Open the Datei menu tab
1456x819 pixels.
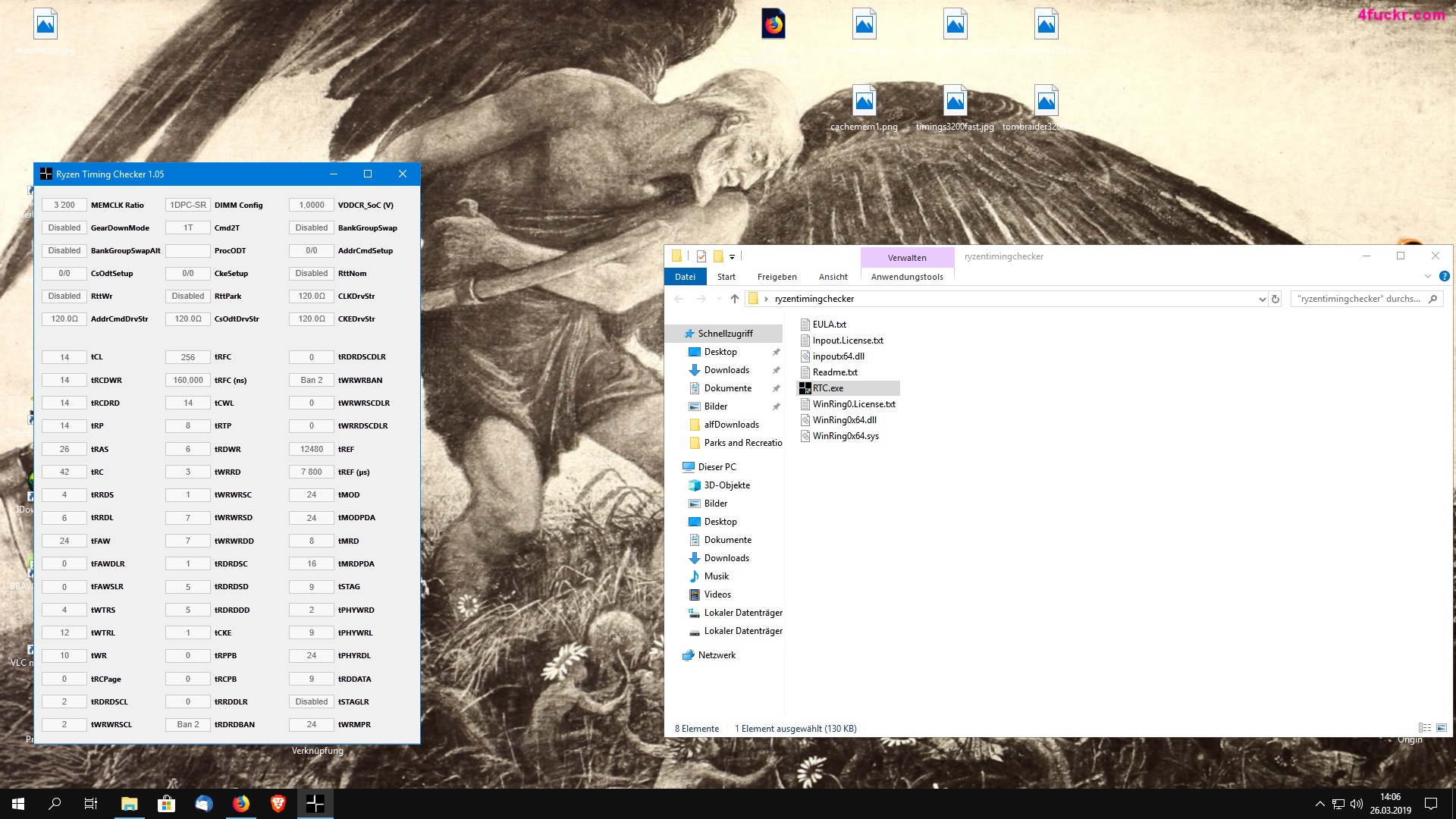[x=685, y=277]
